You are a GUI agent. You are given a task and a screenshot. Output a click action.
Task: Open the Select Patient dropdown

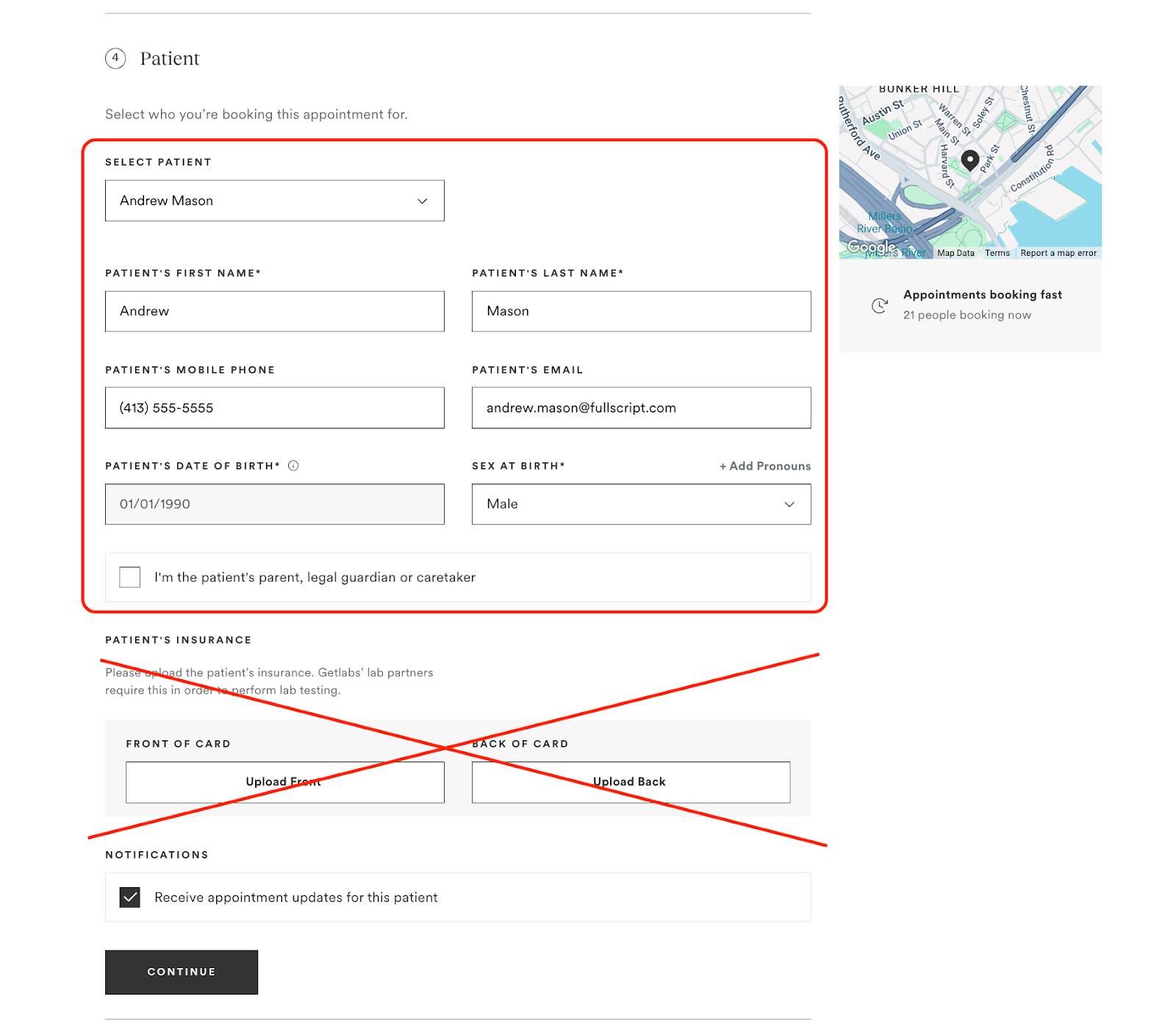(x=274, y=200)
